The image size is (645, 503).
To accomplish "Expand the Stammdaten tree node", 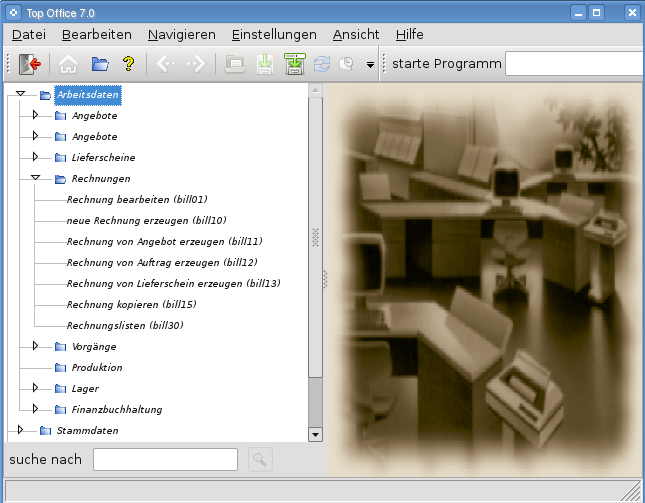I will (20, 430).
